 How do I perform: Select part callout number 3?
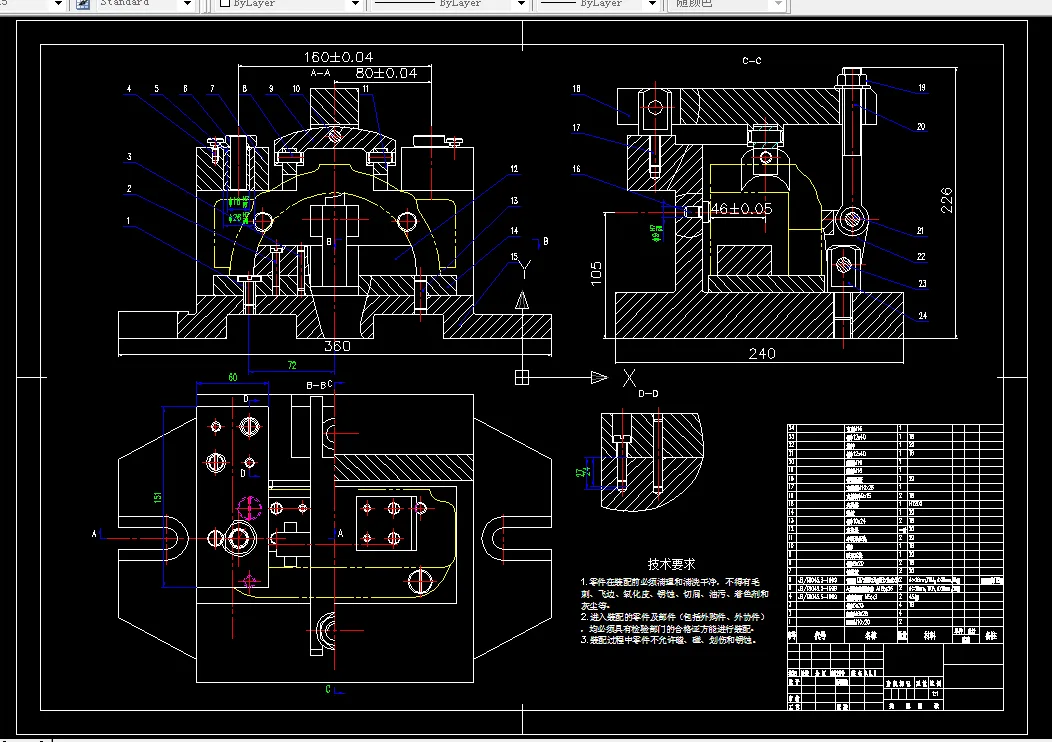(129, 157)
